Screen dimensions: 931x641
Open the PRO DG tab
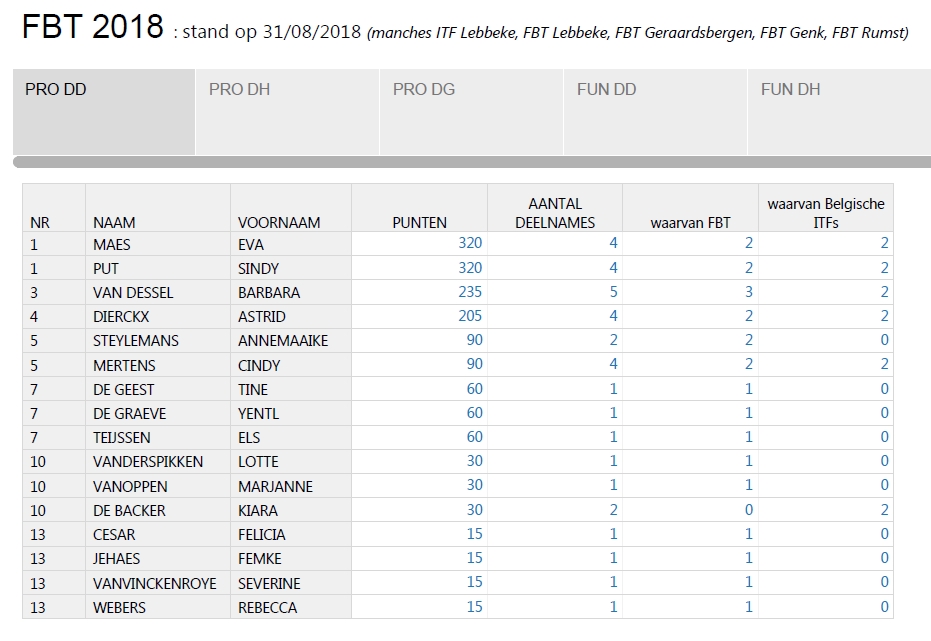coord(424,90)
